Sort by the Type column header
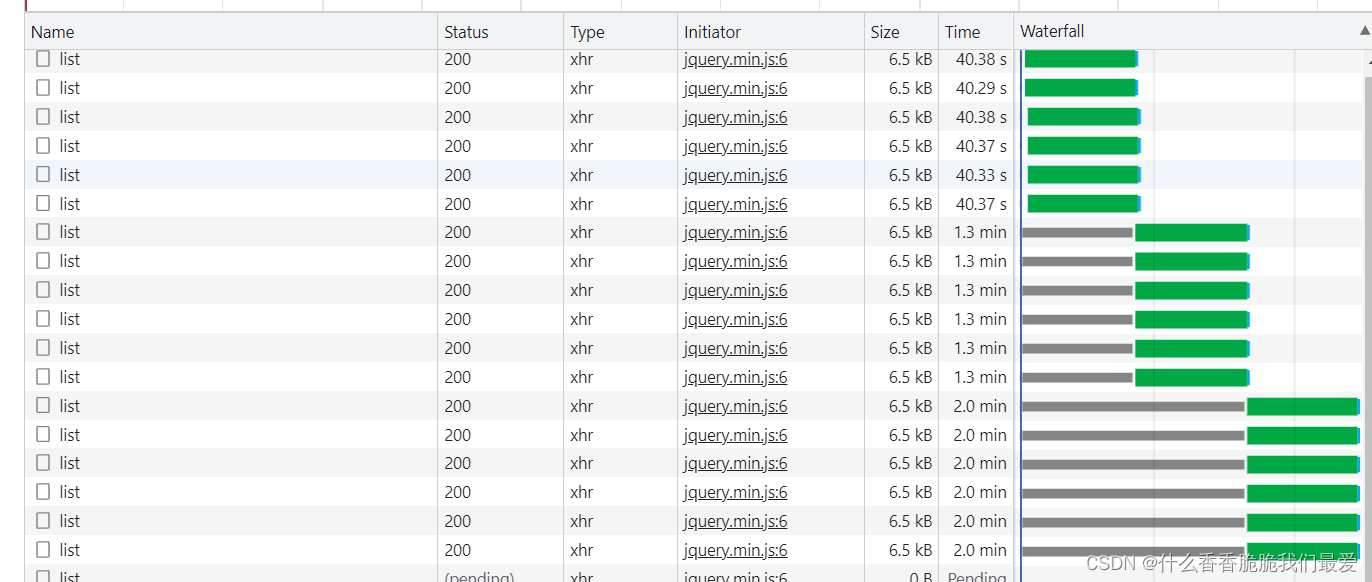 [x=587, y=32]
